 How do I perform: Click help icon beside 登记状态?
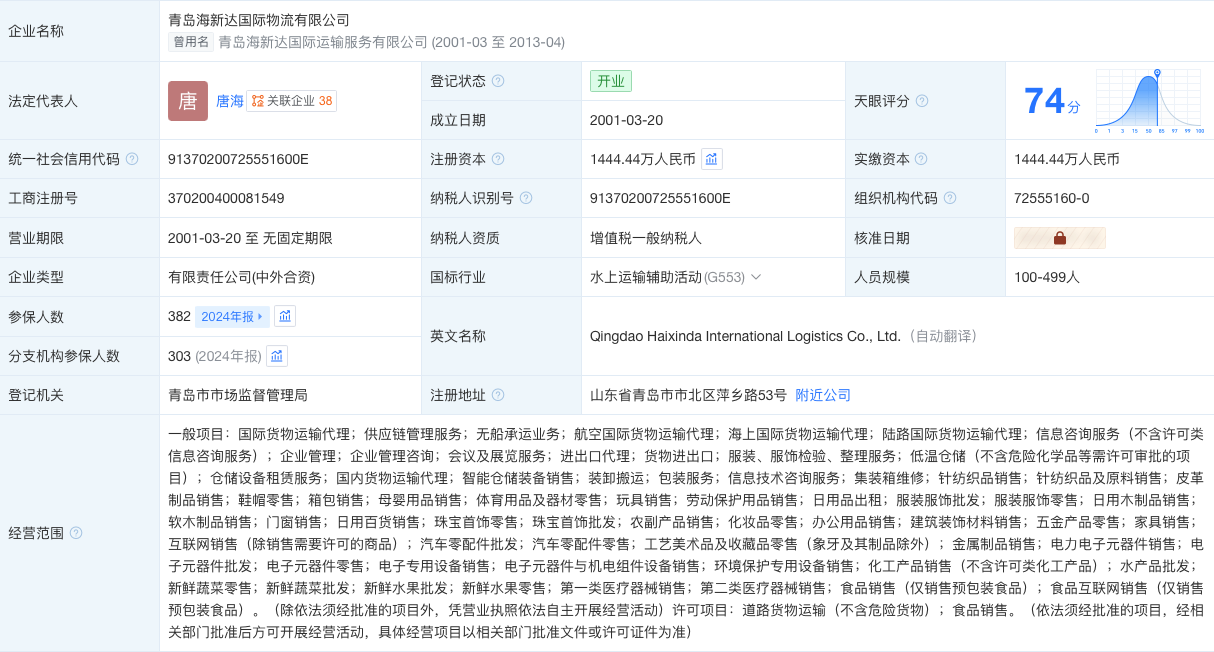click(498, 81)
